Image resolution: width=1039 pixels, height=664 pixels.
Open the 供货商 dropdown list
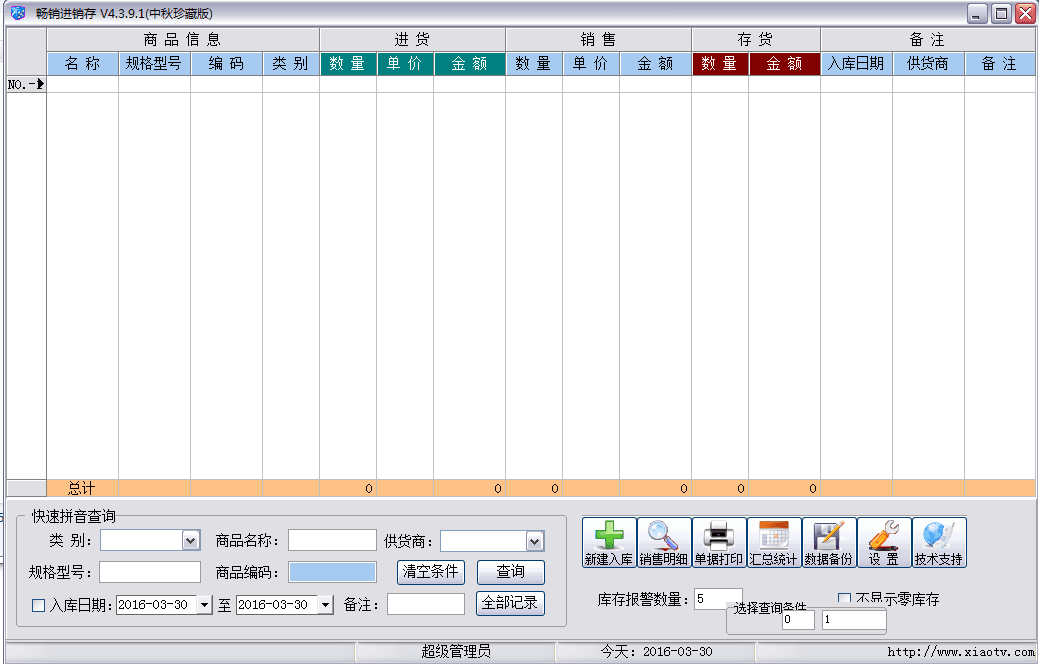(535, 541)
